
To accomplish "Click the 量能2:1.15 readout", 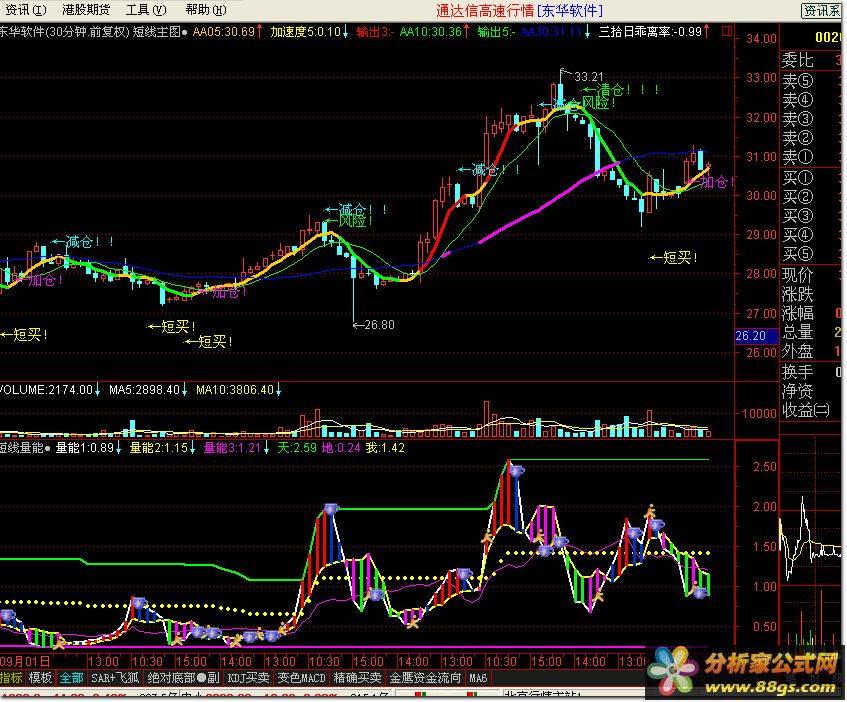I will [158, 448].
